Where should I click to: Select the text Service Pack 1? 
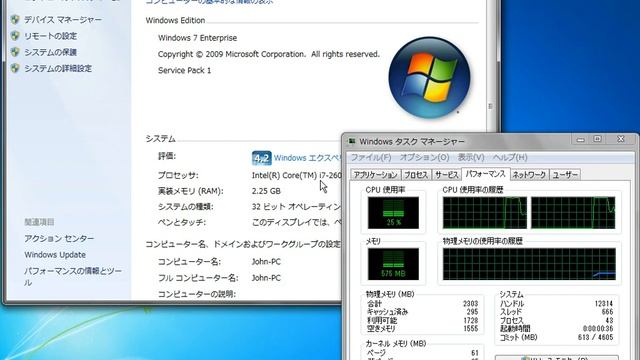pos(184,70)
